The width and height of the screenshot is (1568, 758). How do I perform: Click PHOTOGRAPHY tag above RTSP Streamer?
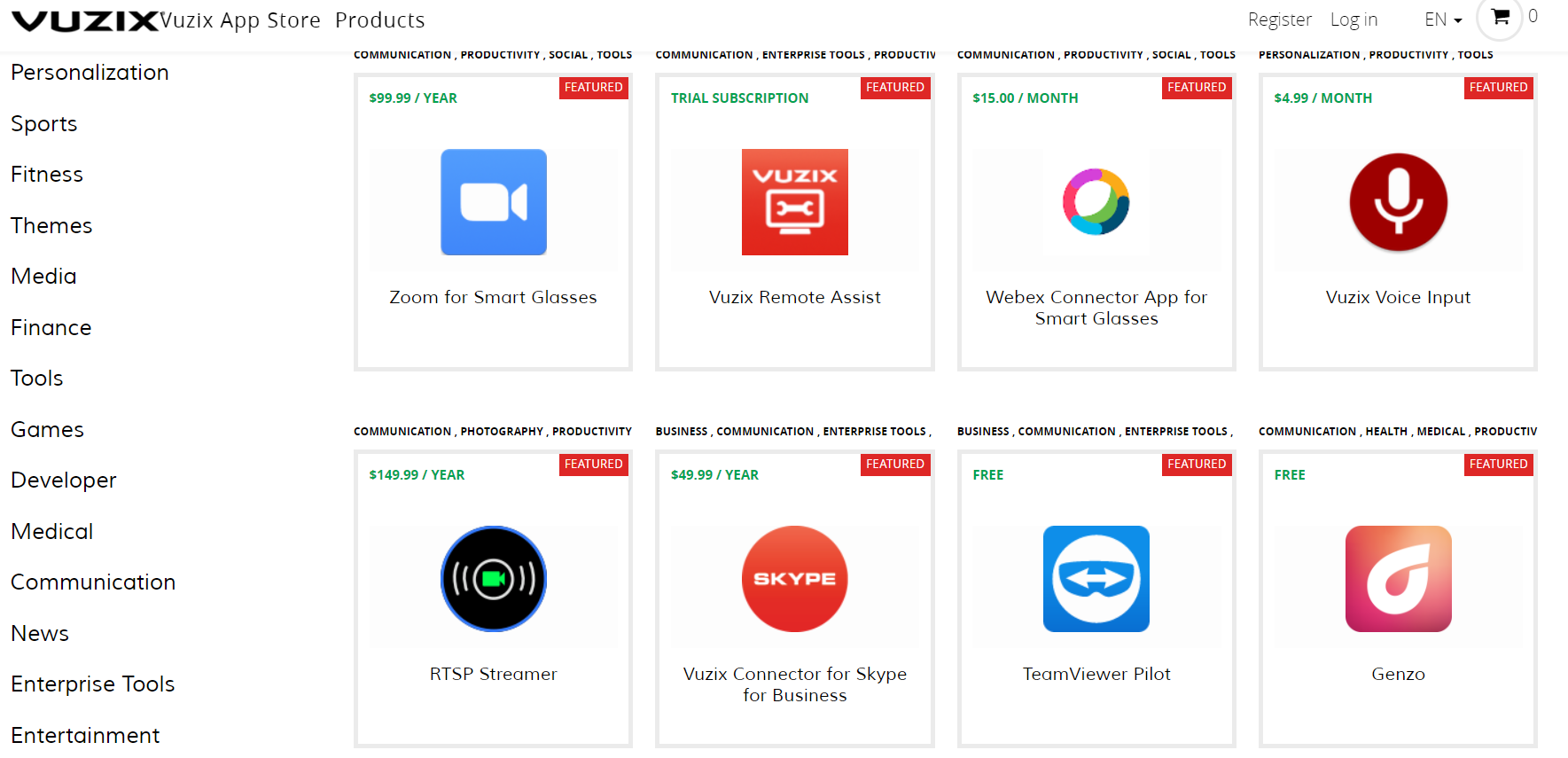click(x=502, y=432)
